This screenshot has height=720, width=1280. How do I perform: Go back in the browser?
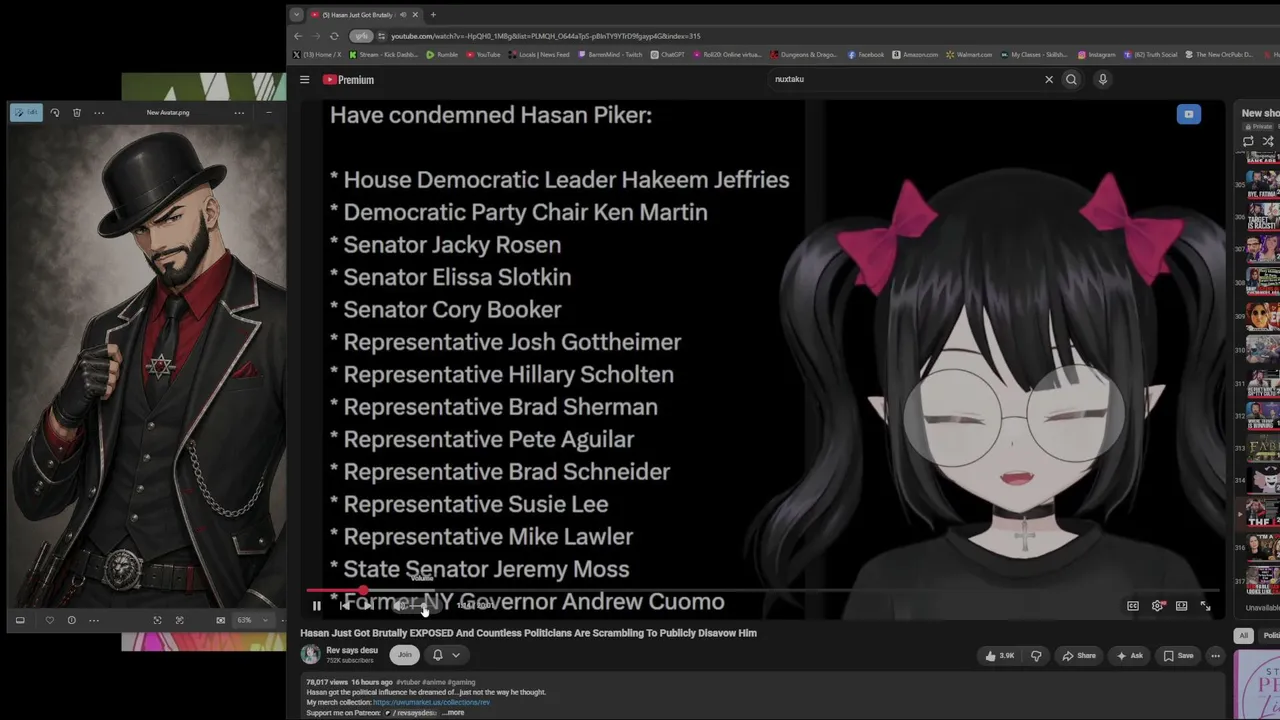pyautogui.click(x=298, y=36)
